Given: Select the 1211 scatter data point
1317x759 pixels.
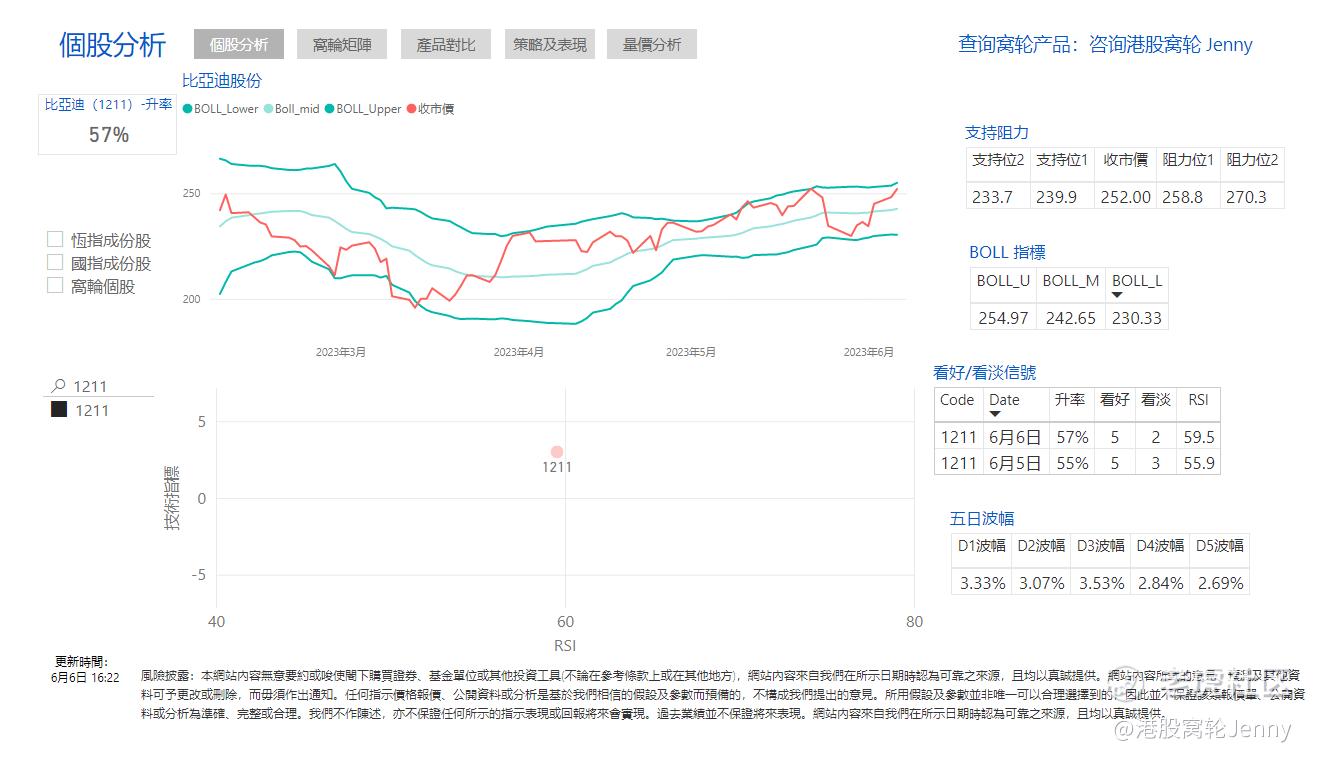Looking at the screenshot, I should pos(557,452).
